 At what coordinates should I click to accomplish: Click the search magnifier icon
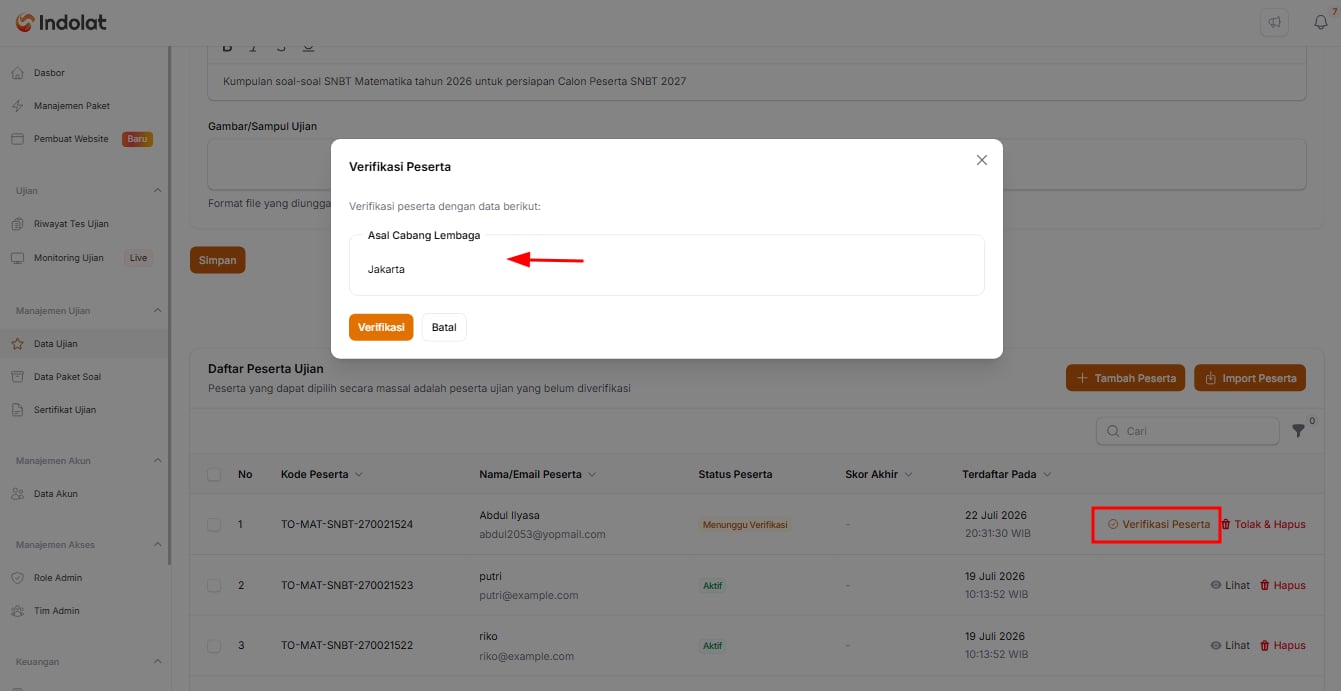[1113, 432]
